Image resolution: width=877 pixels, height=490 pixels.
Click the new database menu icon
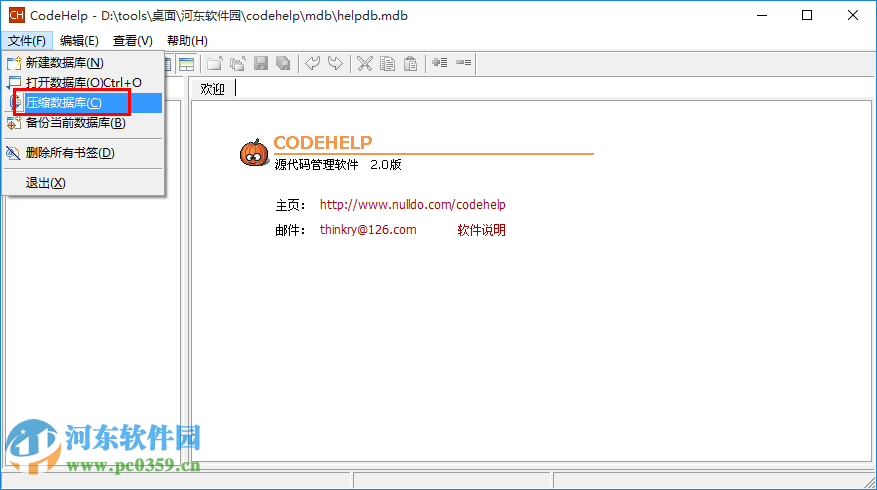[14, 63]
